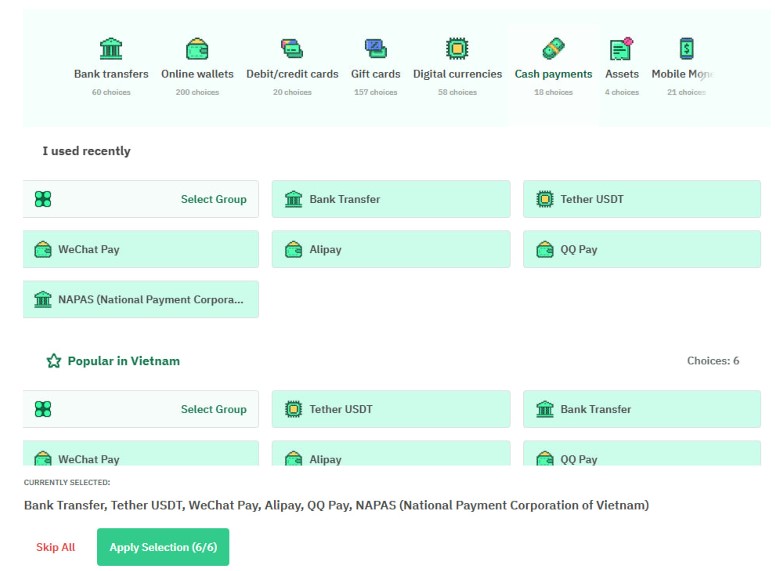Click the Choices: 6 counter text

pyautogui.click(x=713, y=361)
